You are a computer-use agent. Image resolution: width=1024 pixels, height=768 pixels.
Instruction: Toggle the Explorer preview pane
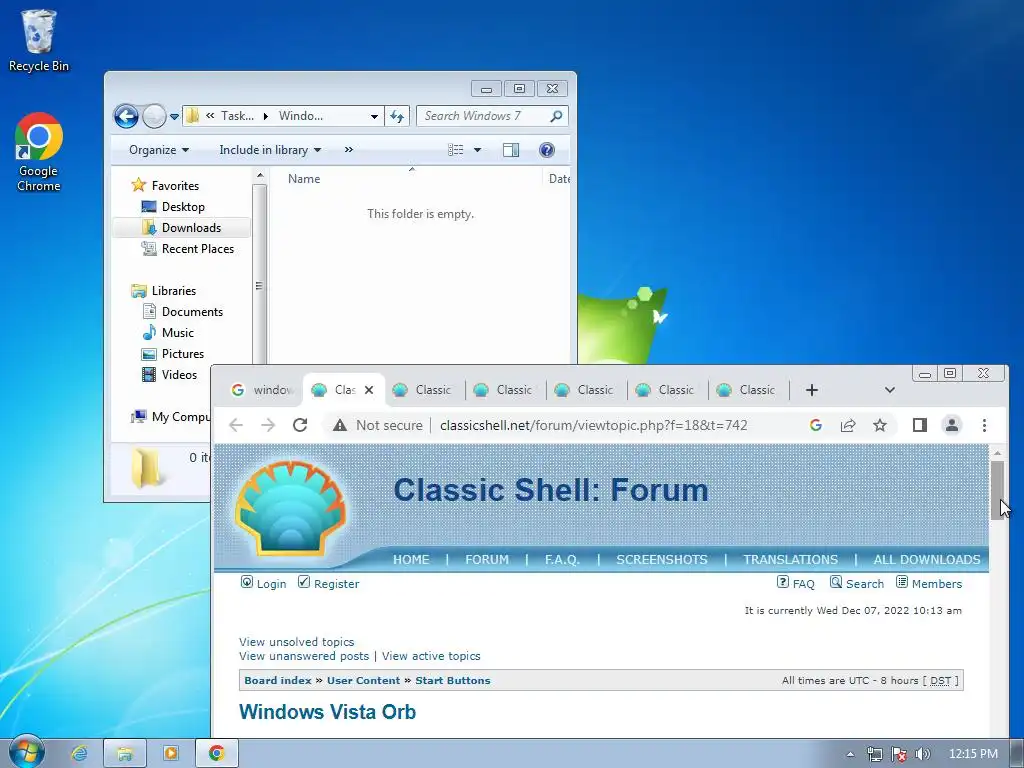(511, 150)
